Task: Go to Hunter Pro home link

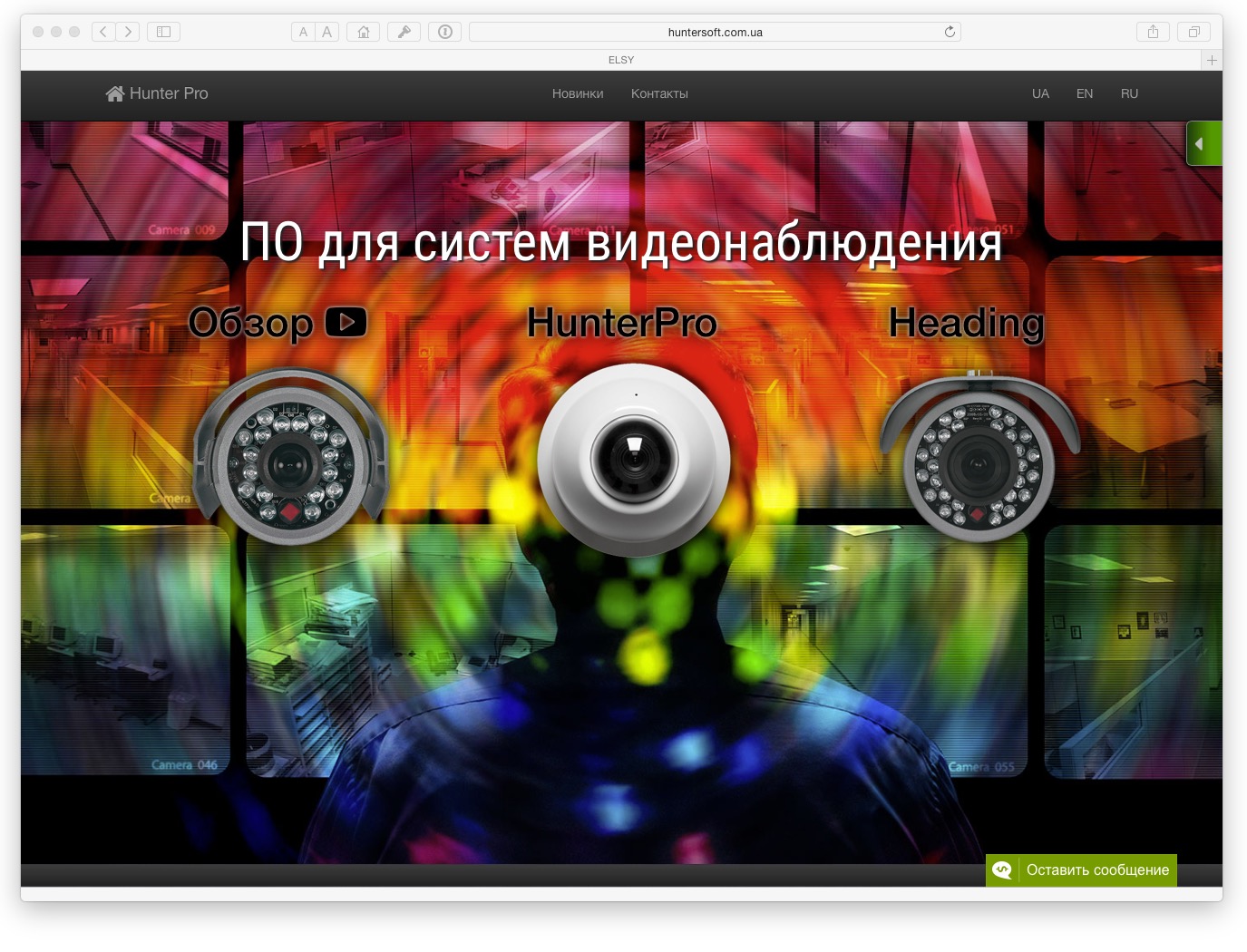Action: 157,93
